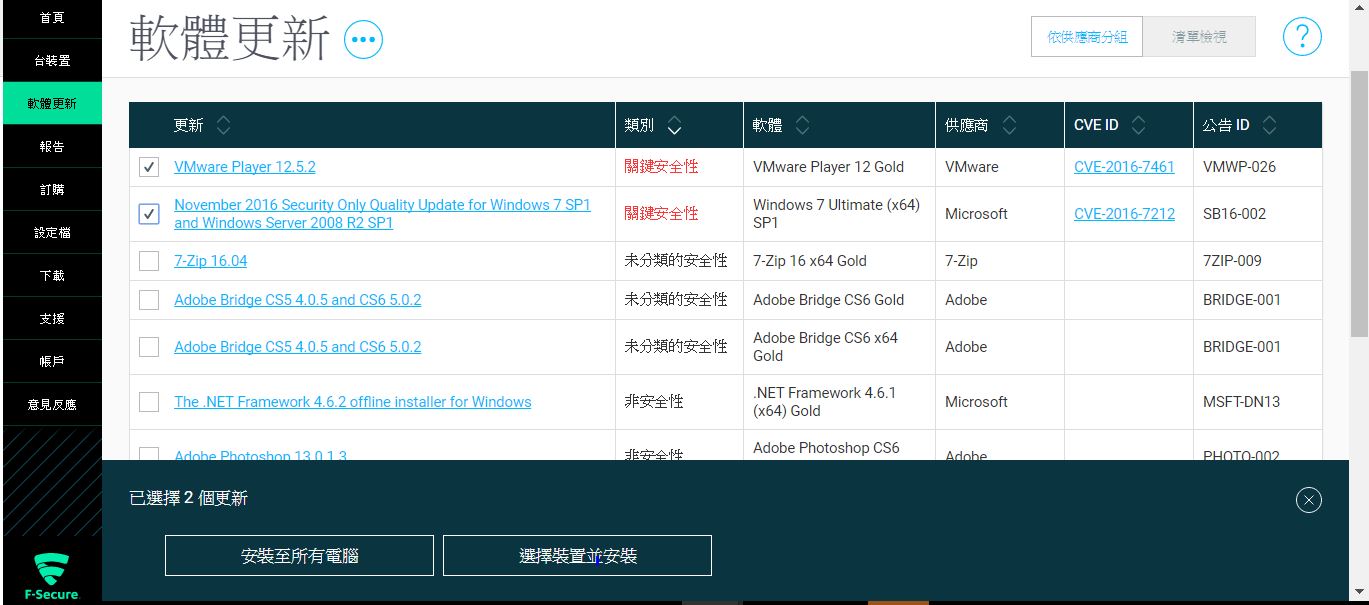Open 帳戶 in the sidebar
This screenshot has width=1369, height=605.
(x=52, y=361)
